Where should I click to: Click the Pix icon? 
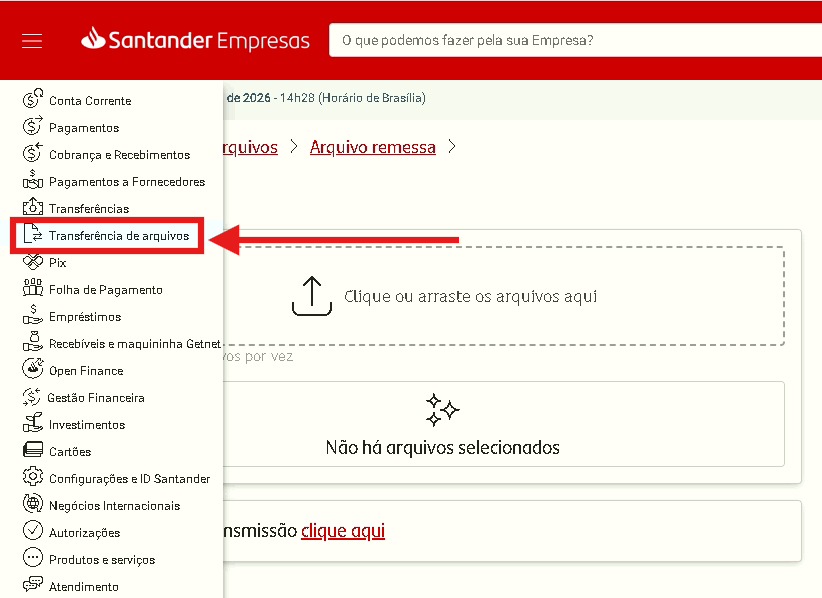pos(33,261)
